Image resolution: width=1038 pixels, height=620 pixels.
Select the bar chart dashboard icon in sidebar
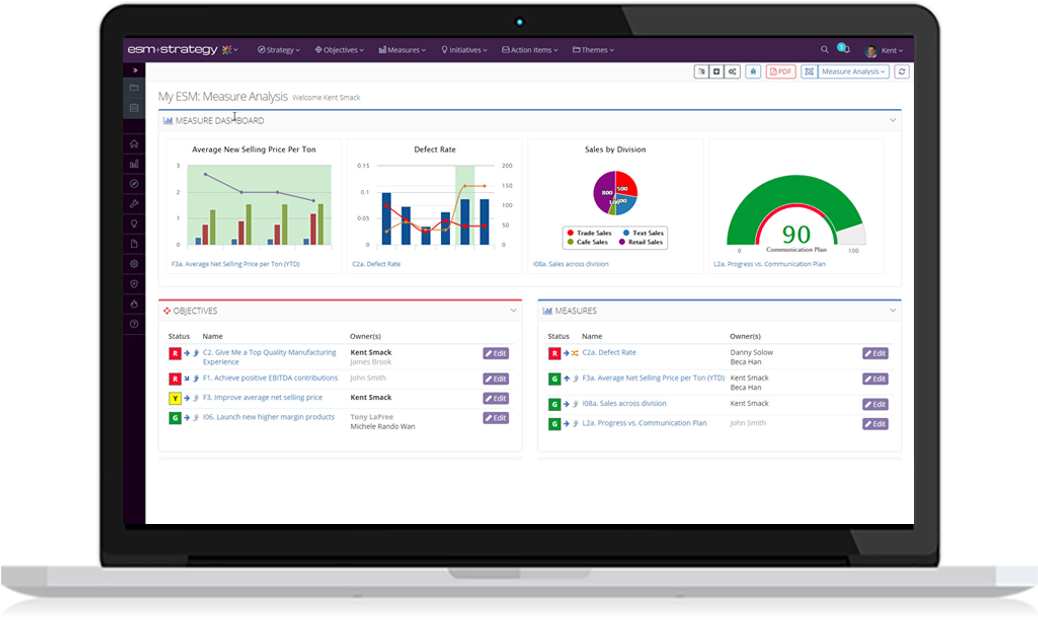(x=134, y=164)
